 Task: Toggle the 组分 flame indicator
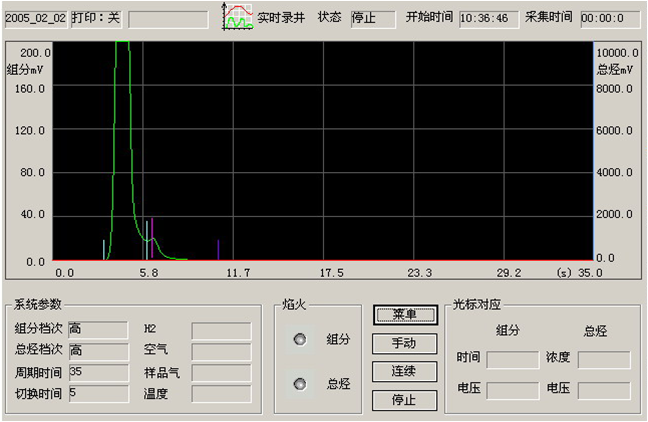pos(300,339)
